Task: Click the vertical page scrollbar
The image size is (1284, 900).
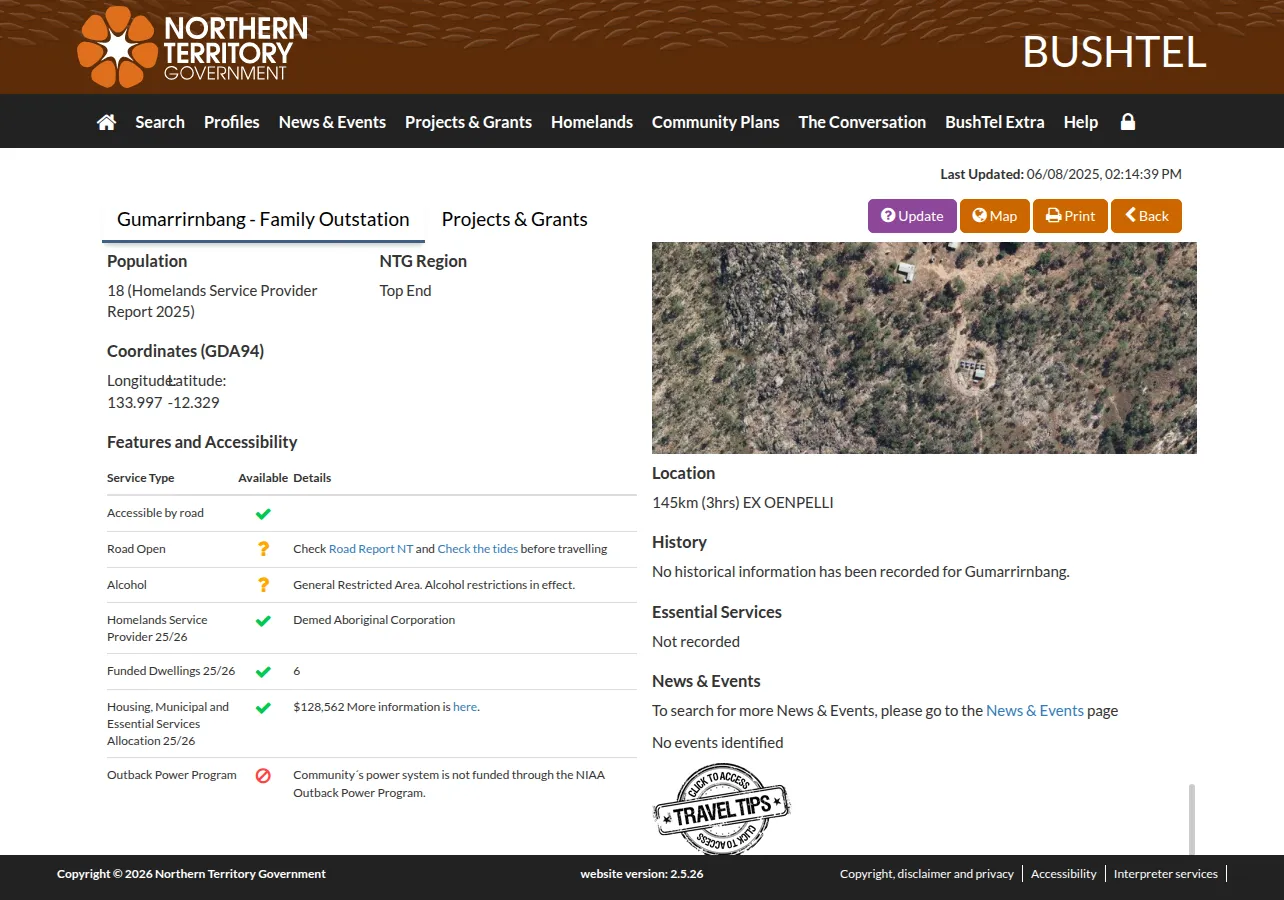Action: 1191,819
